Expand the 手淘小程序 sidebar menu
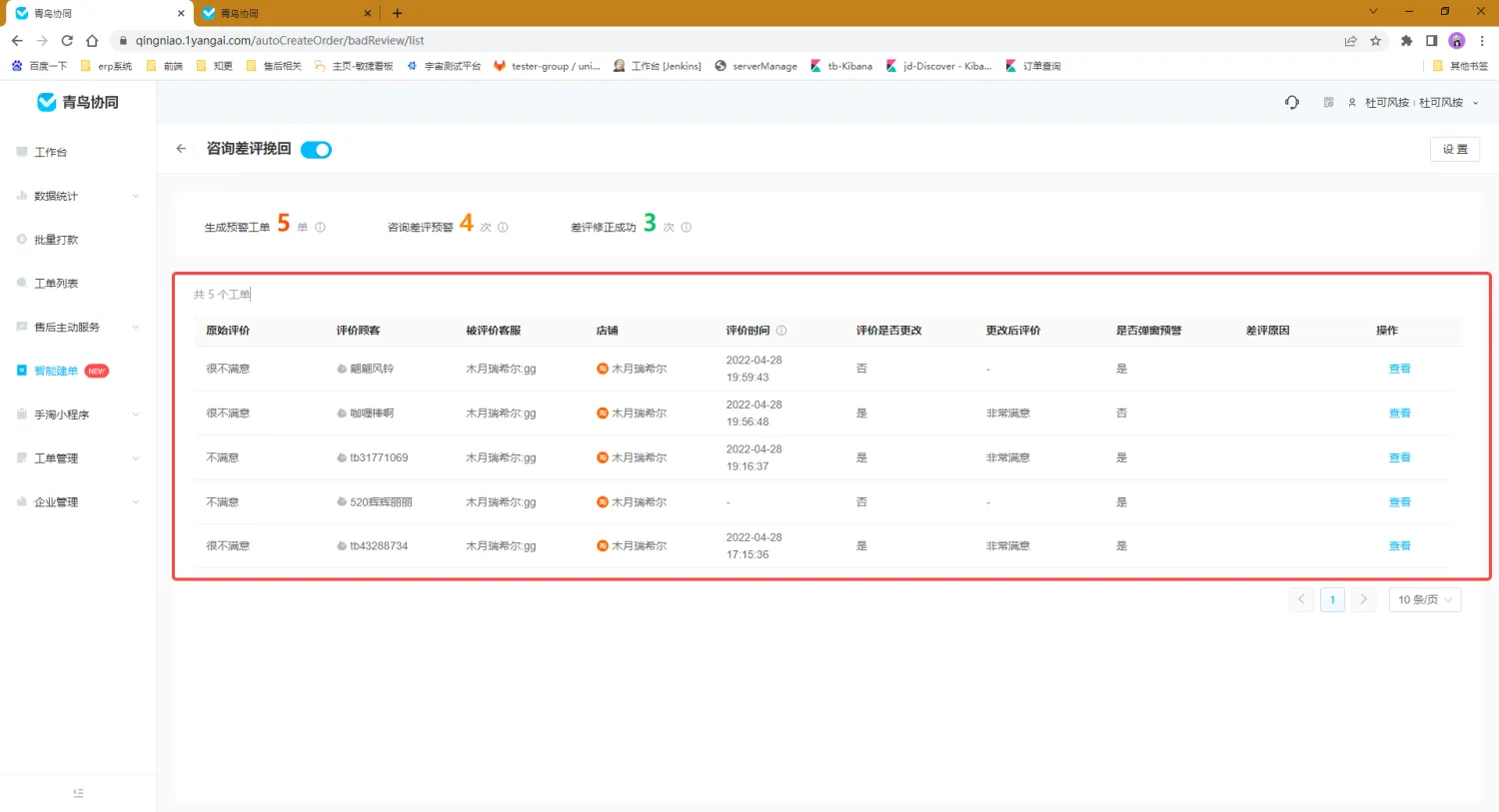Viewport: 1499px width, 812px height. tap(78, 414)
